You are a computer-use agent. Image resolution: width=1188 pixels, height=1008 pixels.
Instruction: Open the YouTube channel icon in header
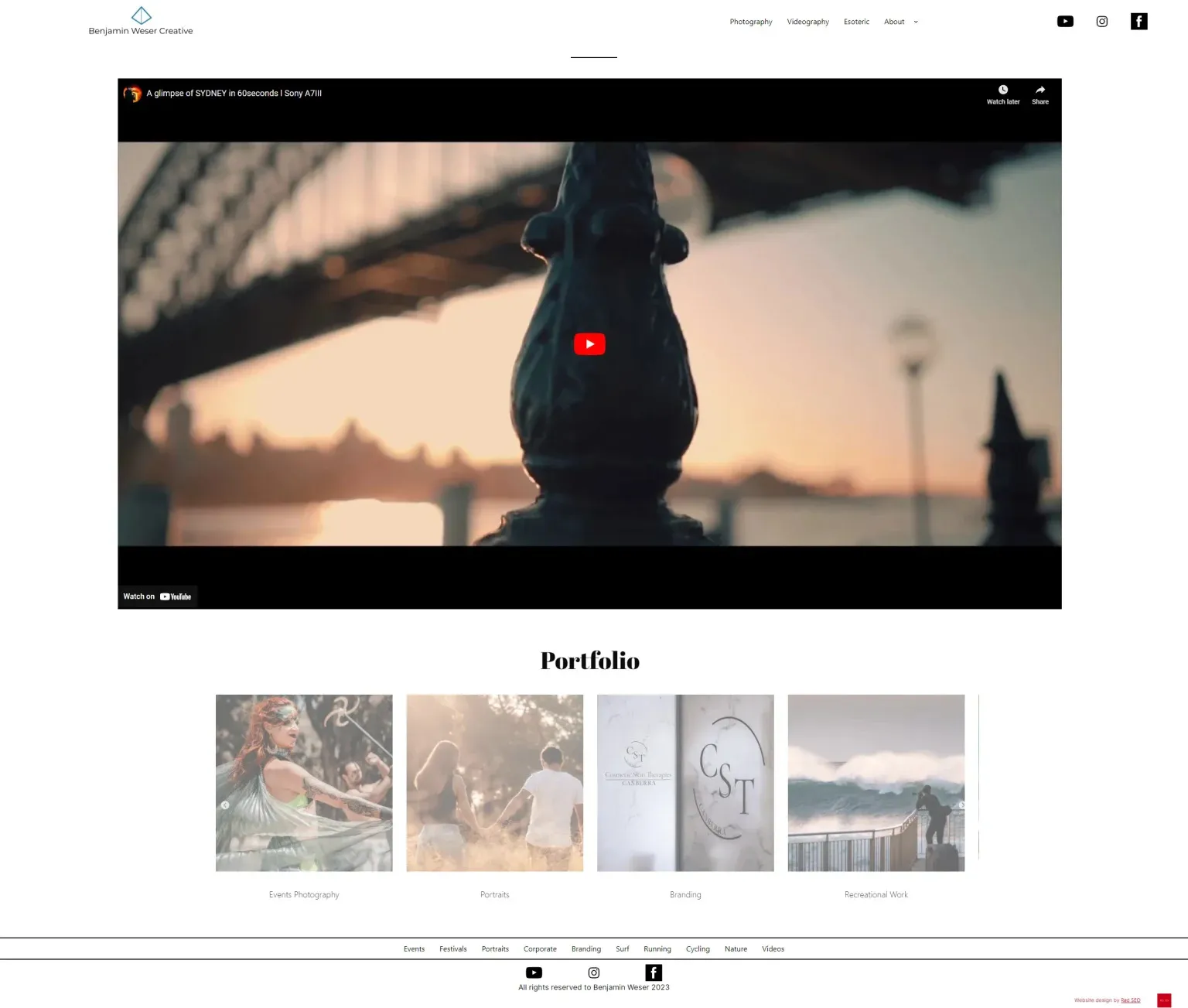[1065, 21]
